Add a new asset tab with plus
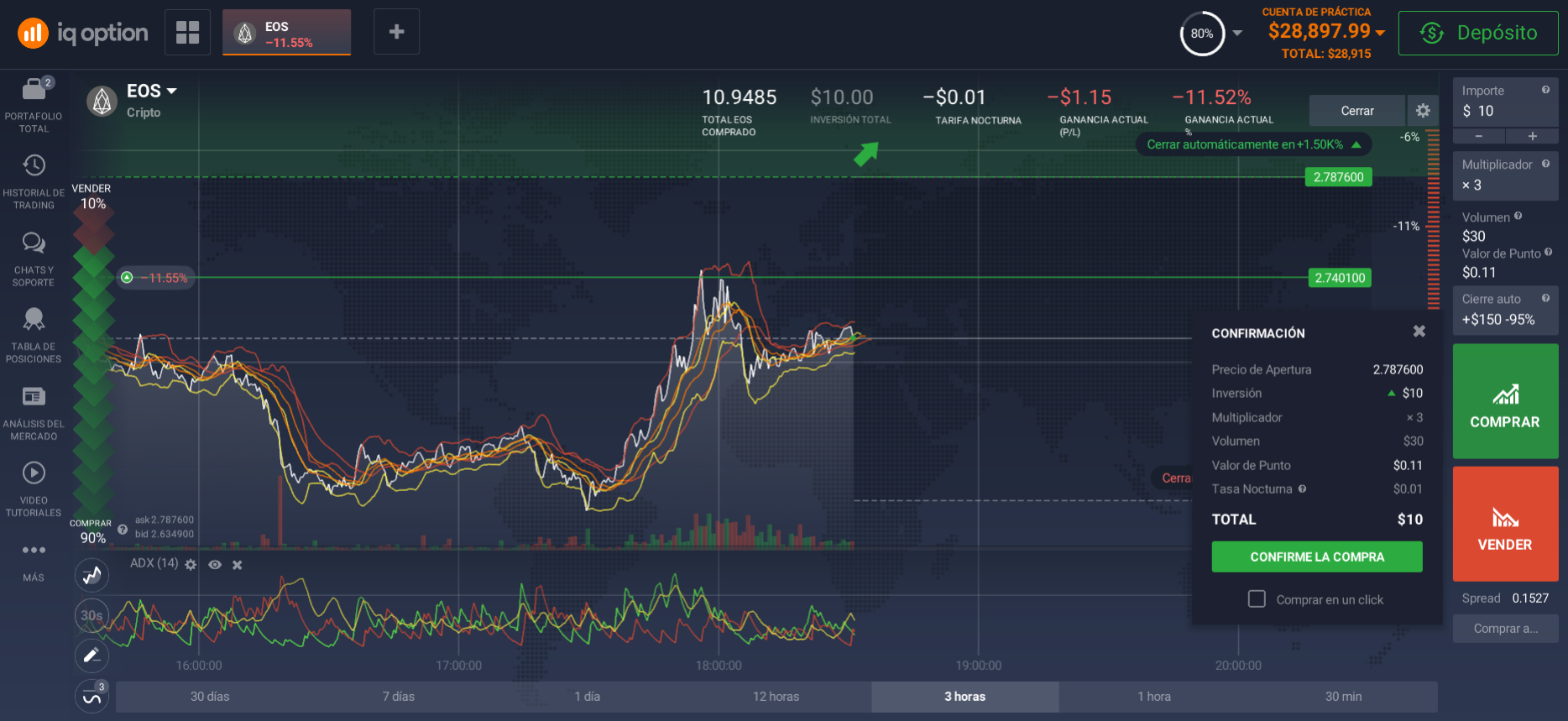The image size is (1568, 721). [x=396, y=32]
